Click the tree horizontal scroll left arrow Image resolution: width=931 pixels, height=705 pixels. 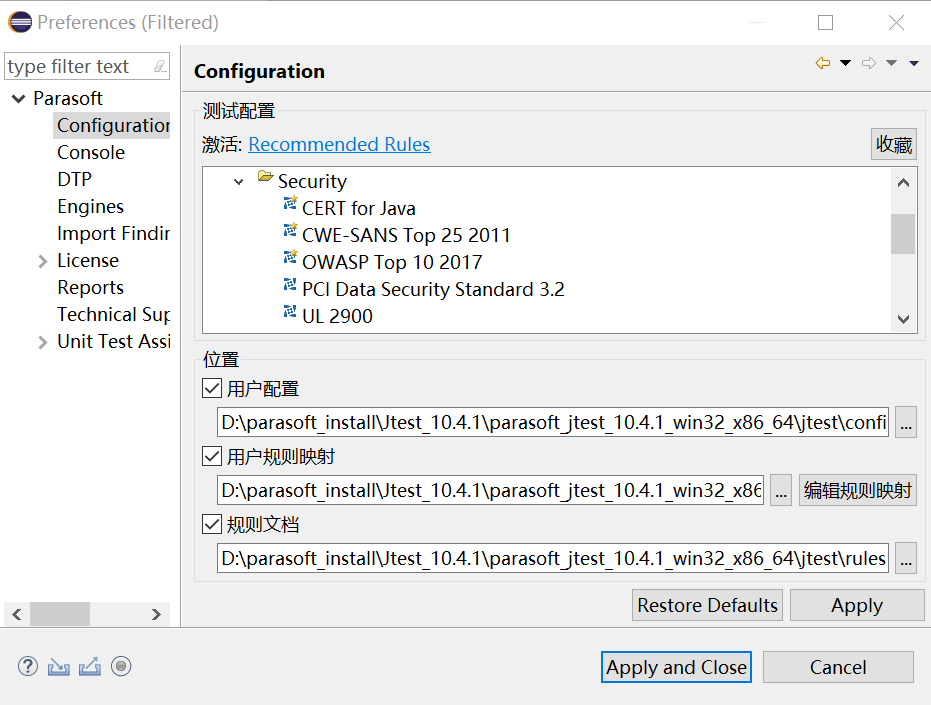pos(17,614)
